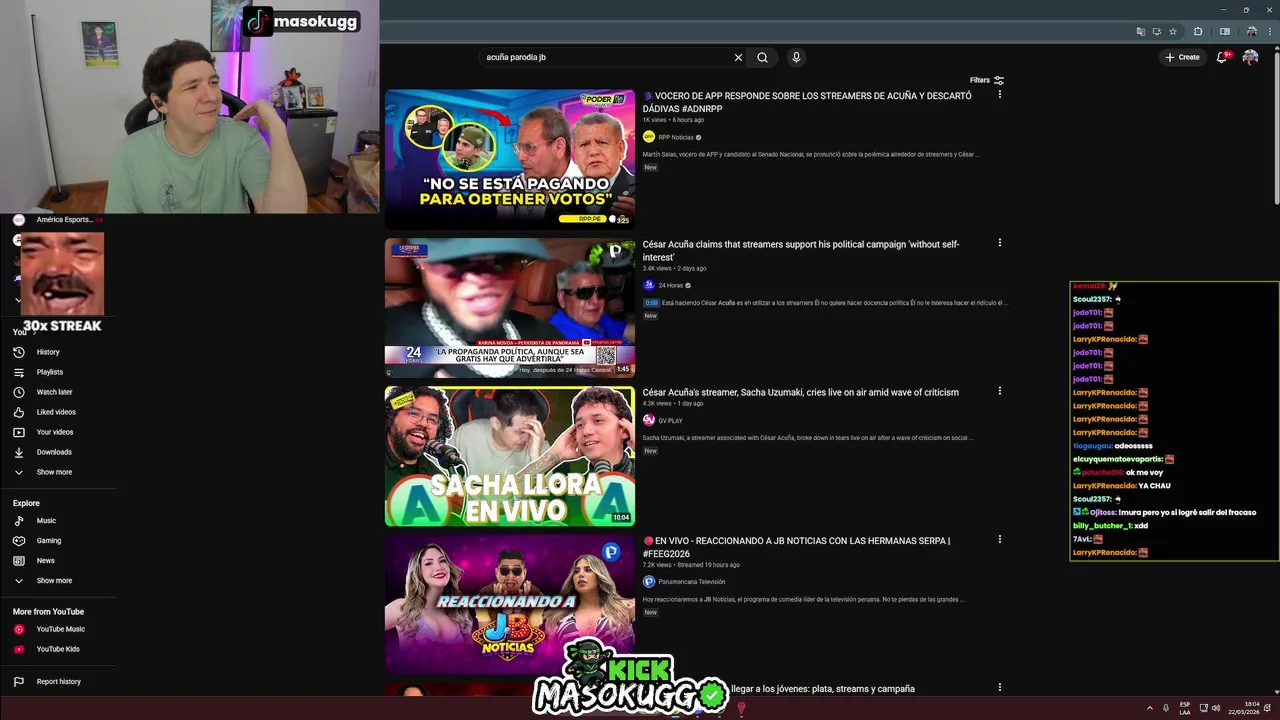Open the YouTube notifications bell
The height and width of the screenshot is (720, 1280).
click(1222, 57)
